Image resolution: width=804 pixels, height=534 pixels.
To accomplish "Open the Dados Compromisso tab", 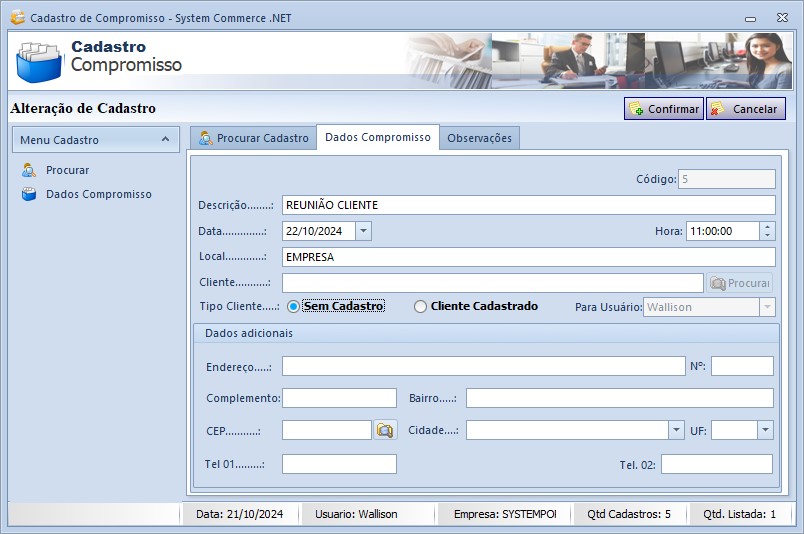I will pyautogui.click(x=377, y=137).
